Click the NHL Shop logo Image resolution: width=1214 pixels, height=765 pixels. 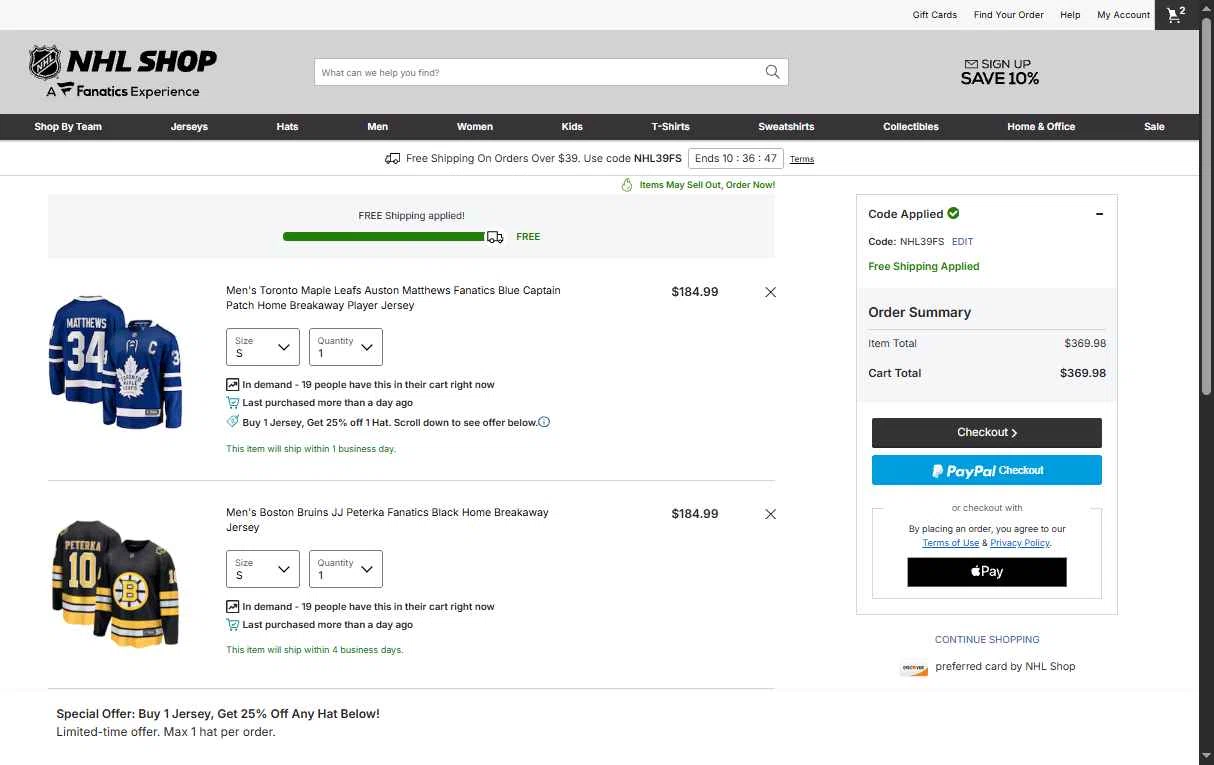(x=123, y=72)
